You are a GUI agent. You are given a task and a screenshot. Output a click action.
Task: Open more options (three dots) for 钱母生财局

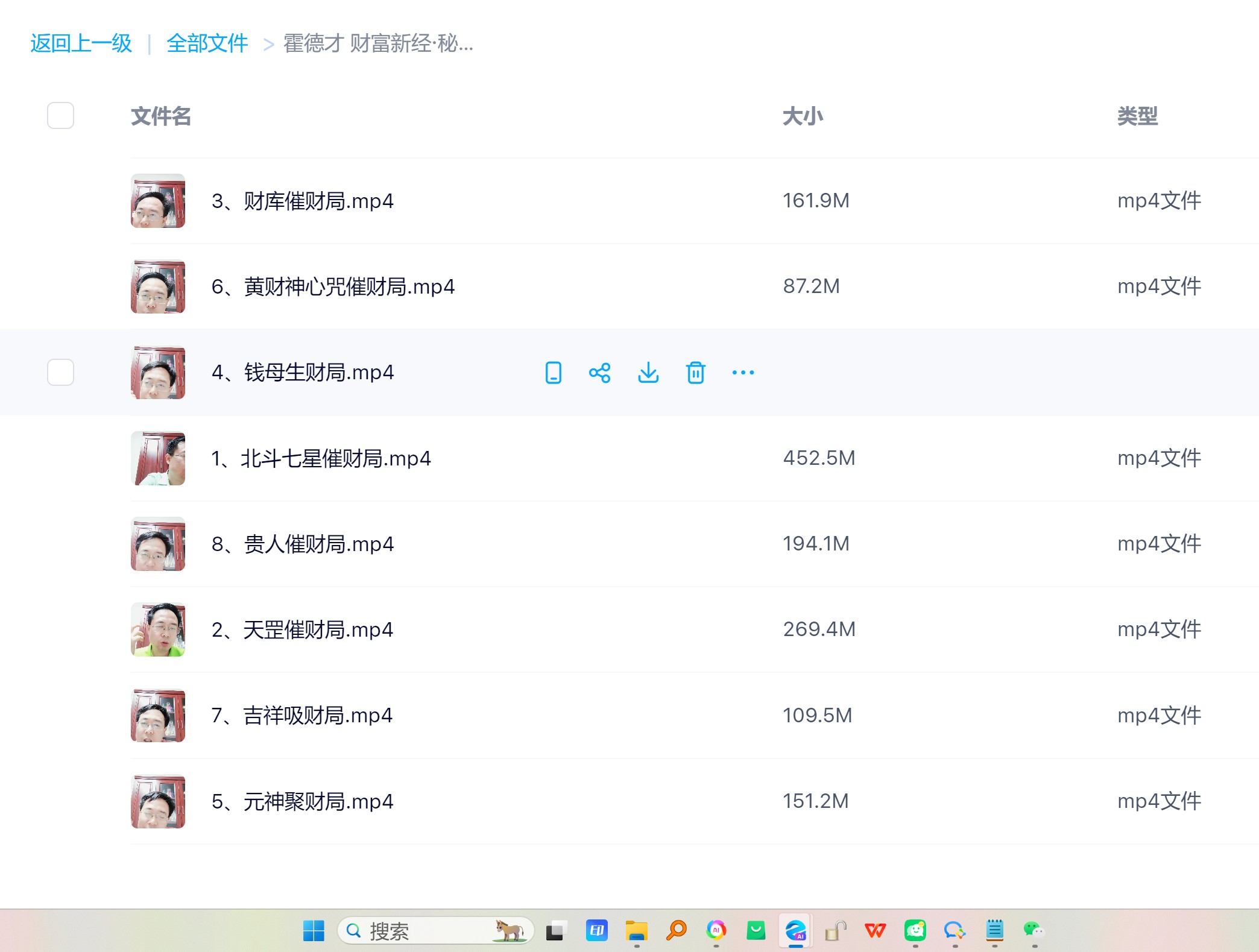pos(743,373)
